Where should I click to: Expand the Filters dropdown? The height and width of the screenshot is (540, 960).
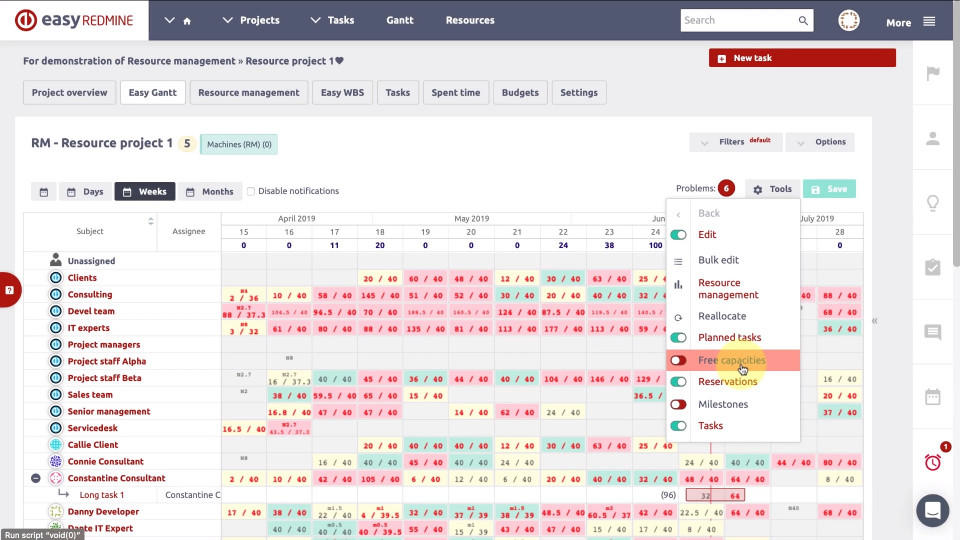(735, 142)
